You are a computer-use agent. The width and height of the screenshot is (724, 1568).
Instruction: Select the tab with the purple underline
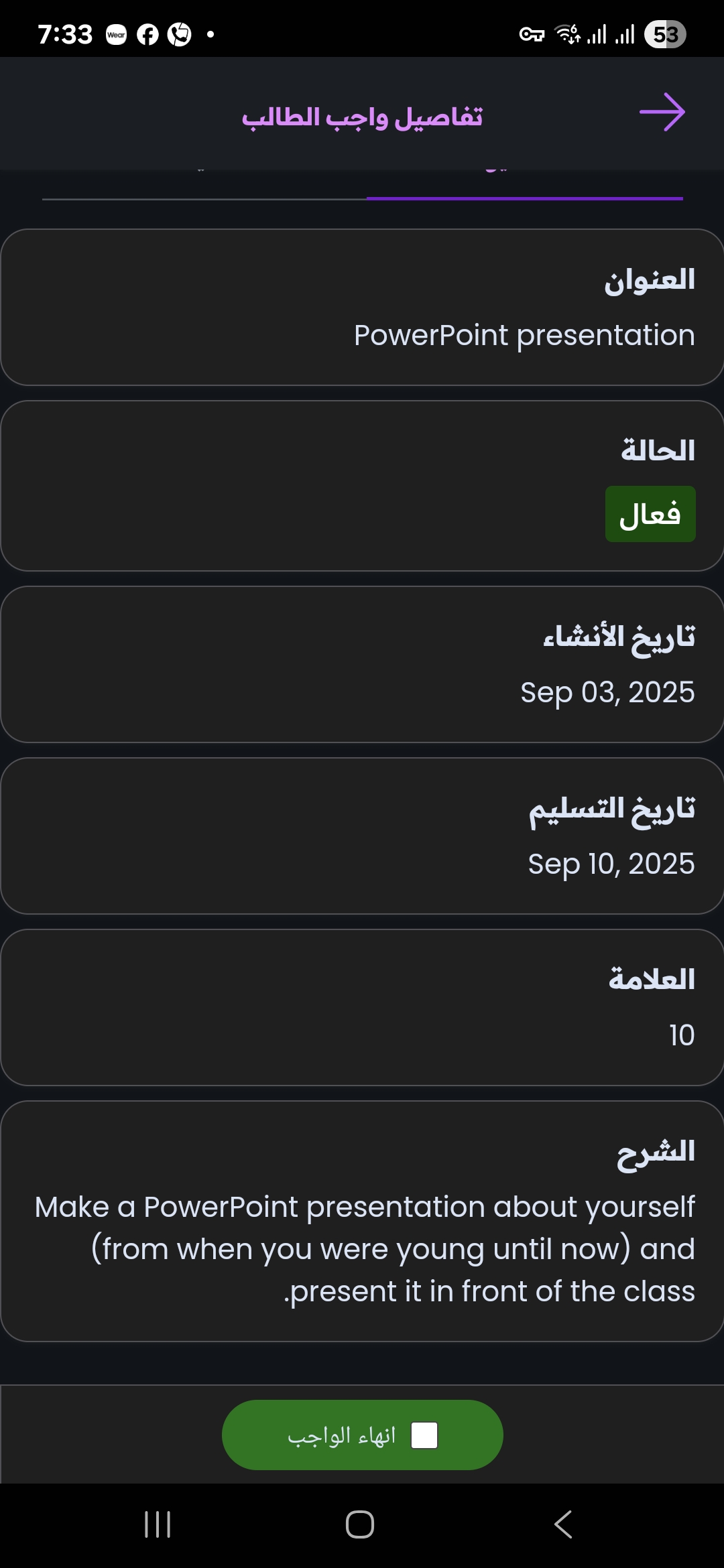[x=524, y=182]
